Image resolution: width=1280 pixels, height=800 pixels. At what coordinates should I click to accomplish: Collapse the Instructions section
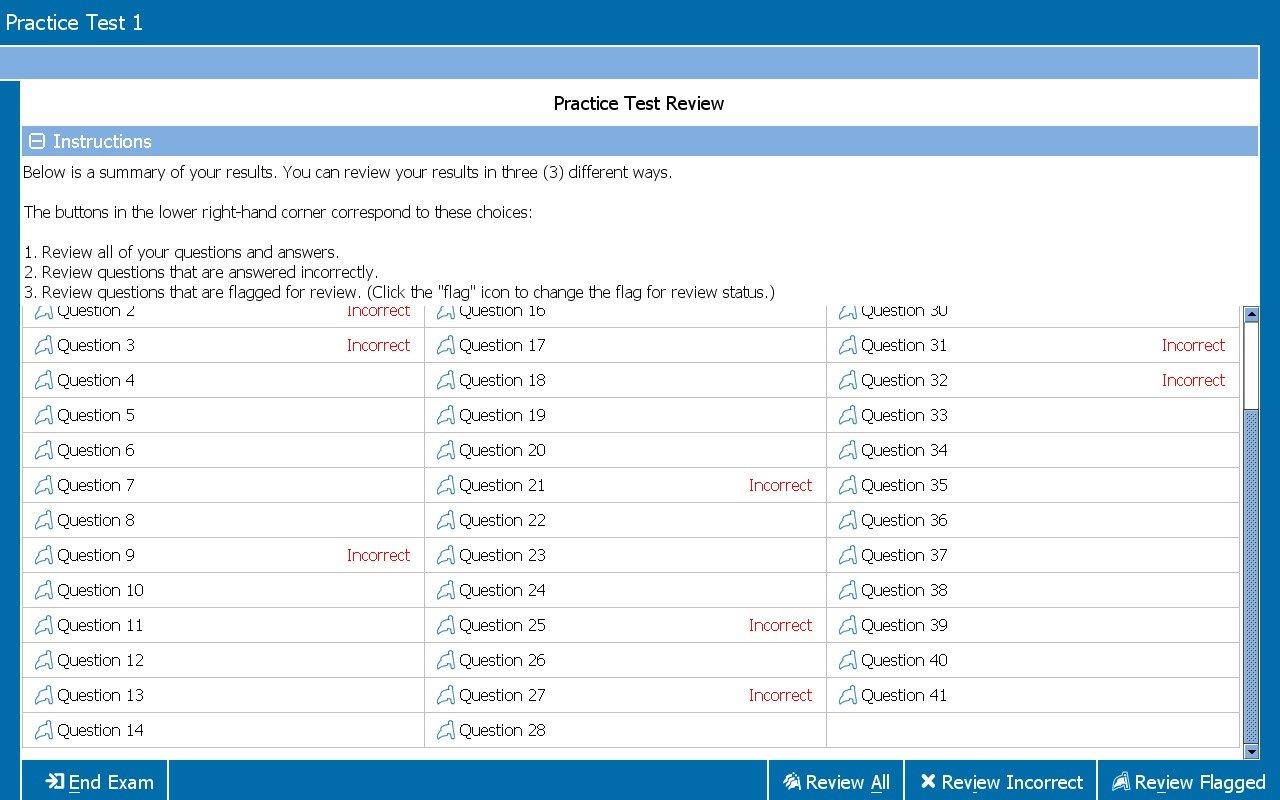pos(37,142)
